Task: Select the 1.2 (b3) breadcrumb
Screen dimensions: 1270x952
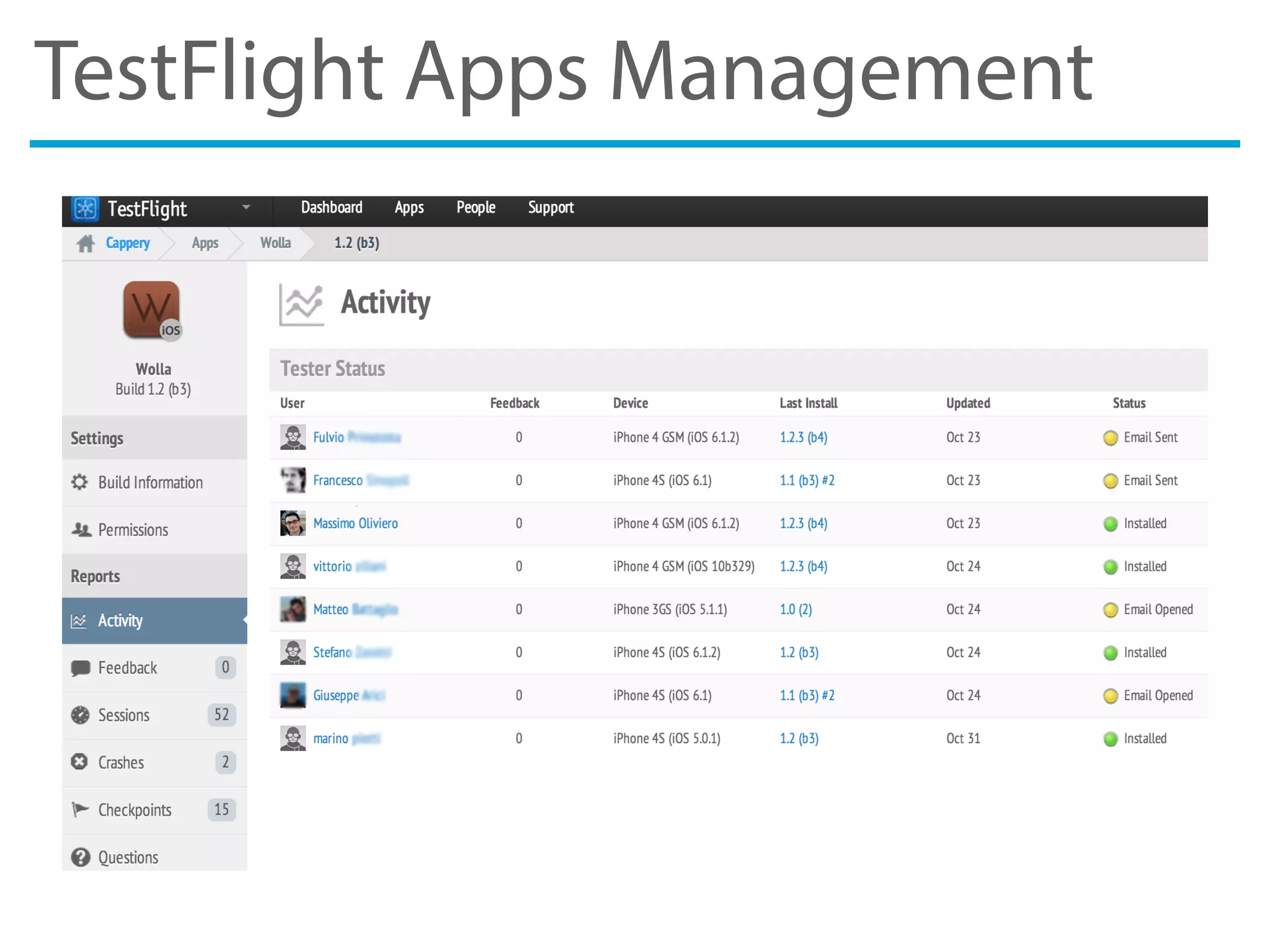Action: (x=357, y=243)
